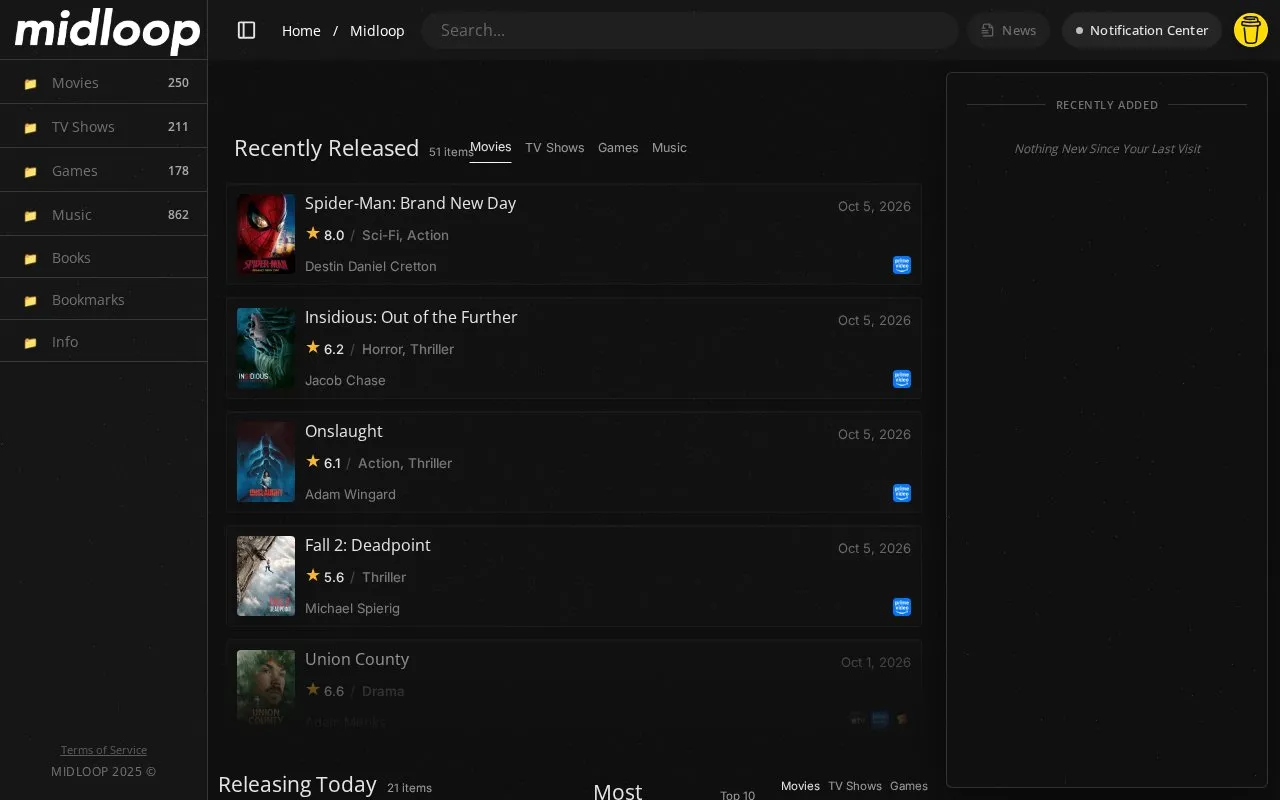Open the Movies folder in sidebar

(104, 83)
